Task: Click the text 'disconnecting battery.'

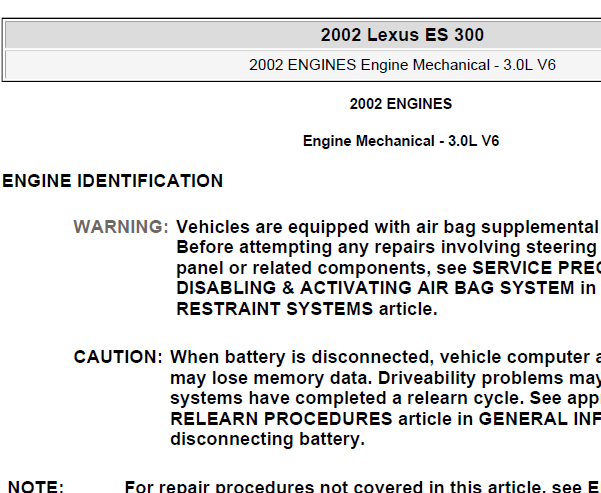Action: (268, 439)
